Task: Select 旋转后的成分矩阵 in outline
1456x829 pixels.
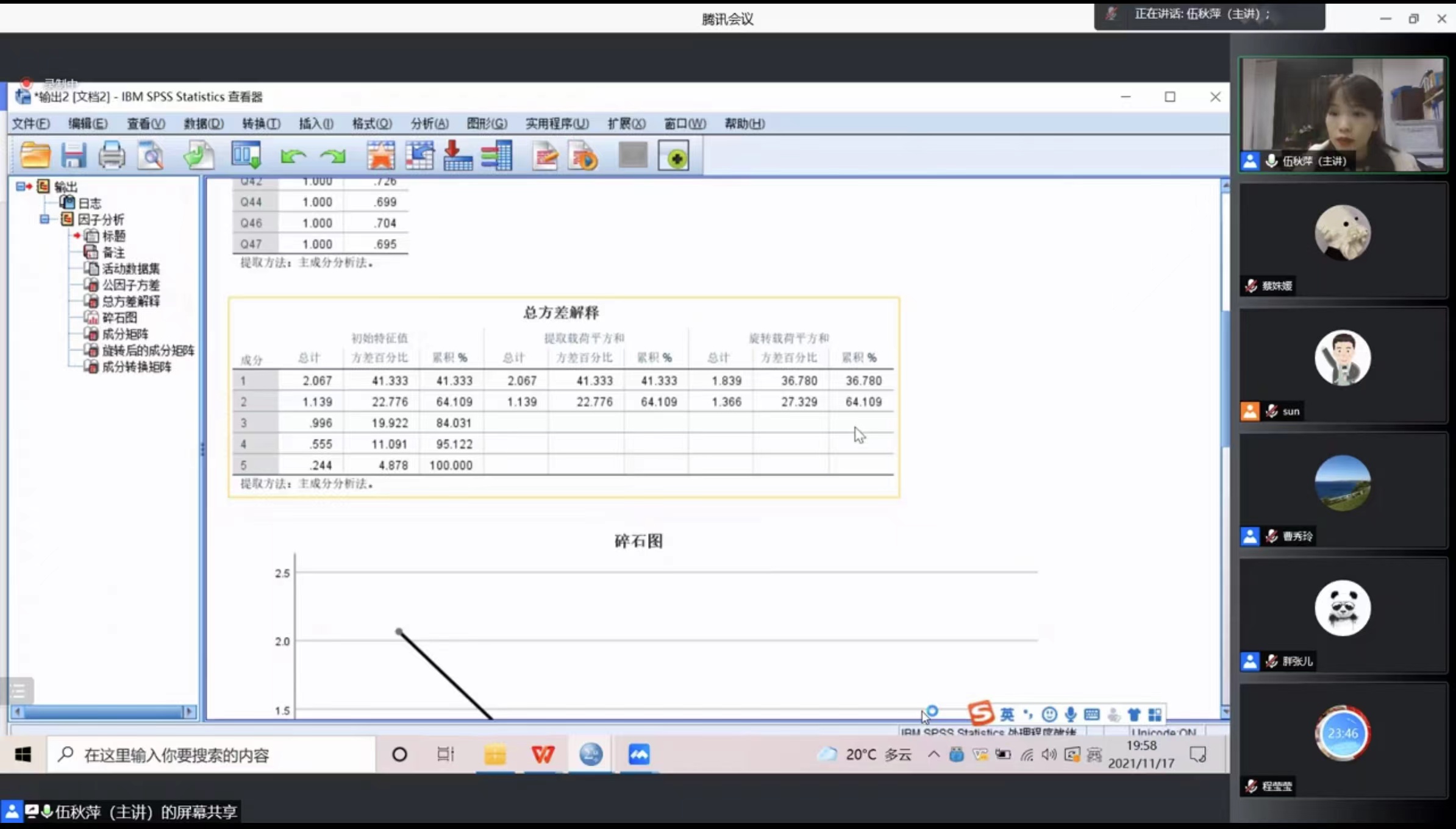Action: pos(148,350)
